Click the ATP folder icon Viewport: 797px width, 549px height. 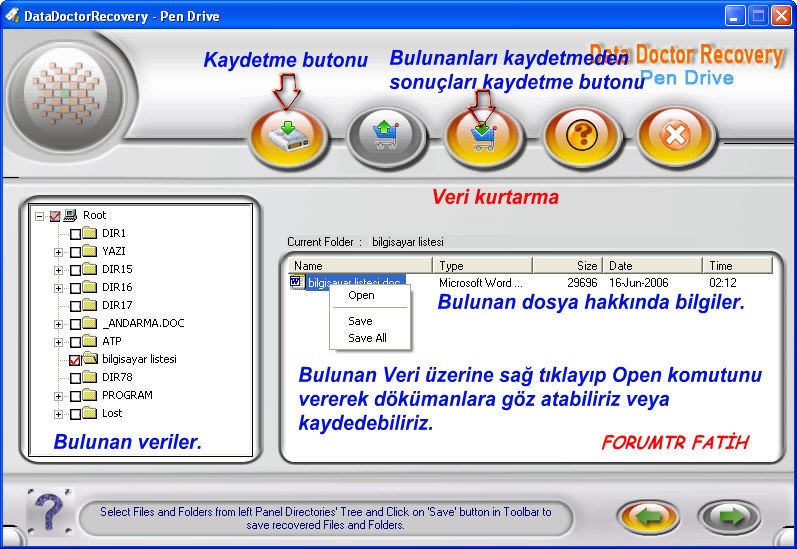pos(90,341)
